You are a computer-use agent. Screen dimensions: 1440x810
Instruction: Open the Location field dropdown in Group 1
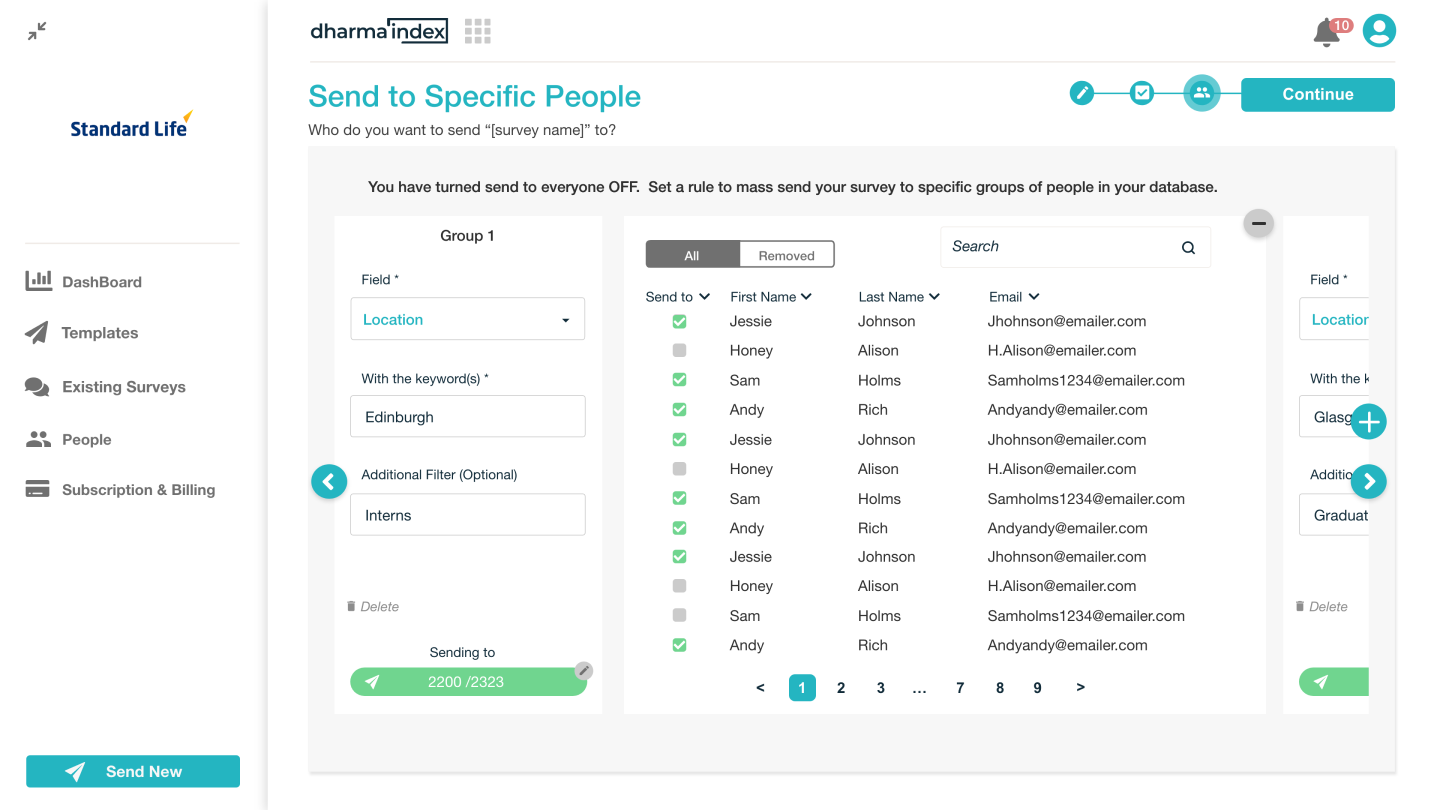(x=467, y=320)
